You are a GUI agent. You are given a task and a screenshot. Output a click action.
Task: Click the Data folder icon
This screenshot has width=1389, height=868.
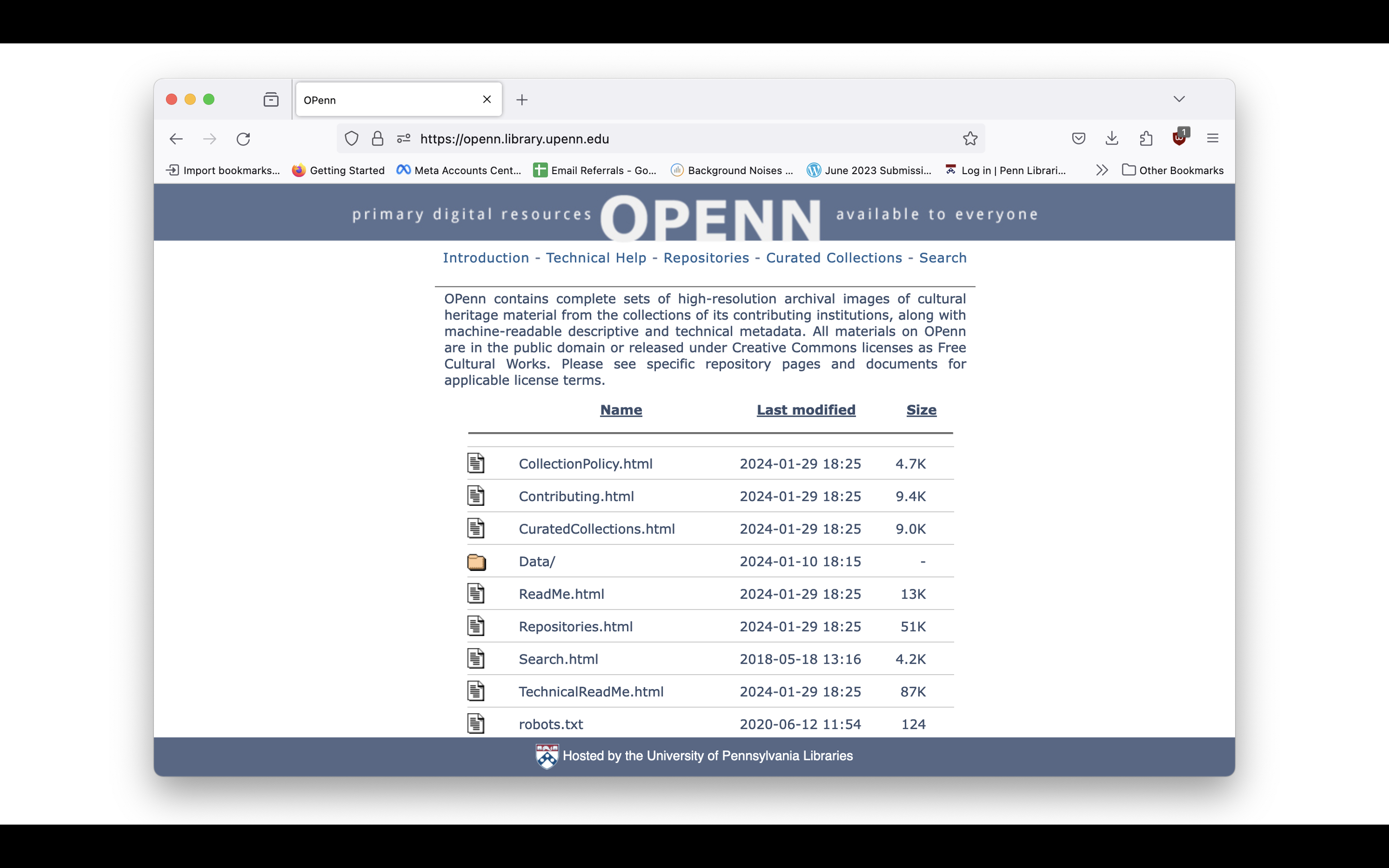click(x=477, y=562)
